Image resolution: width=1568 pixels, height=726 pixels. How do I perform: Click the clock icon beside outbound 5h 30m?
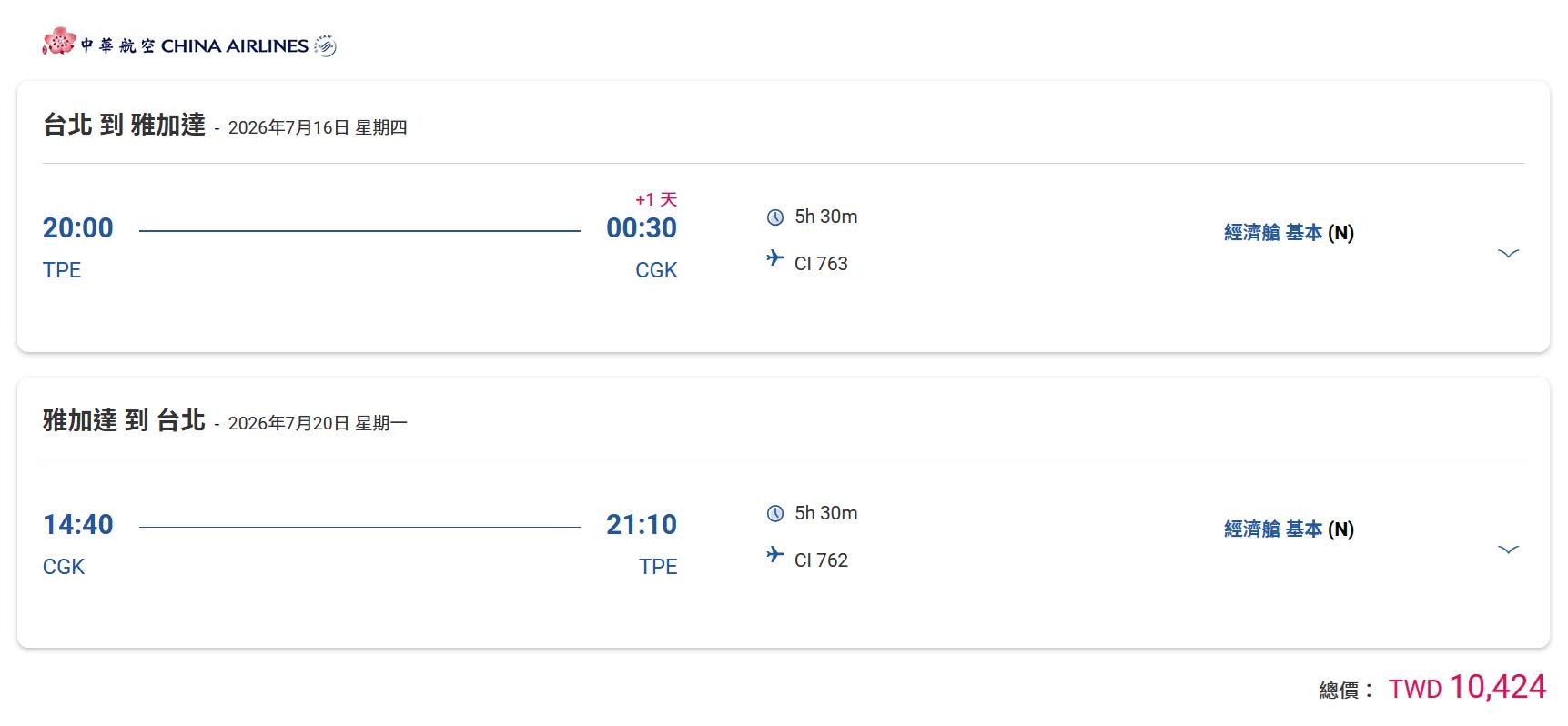click(775, 217)
